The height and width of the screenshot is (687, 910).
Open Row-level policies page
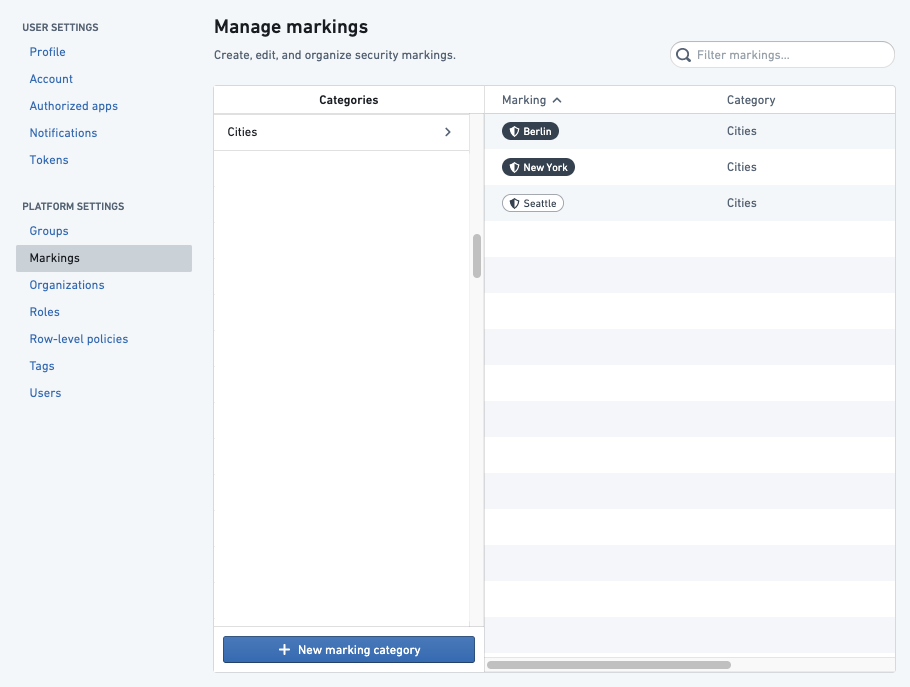(79, 339)
